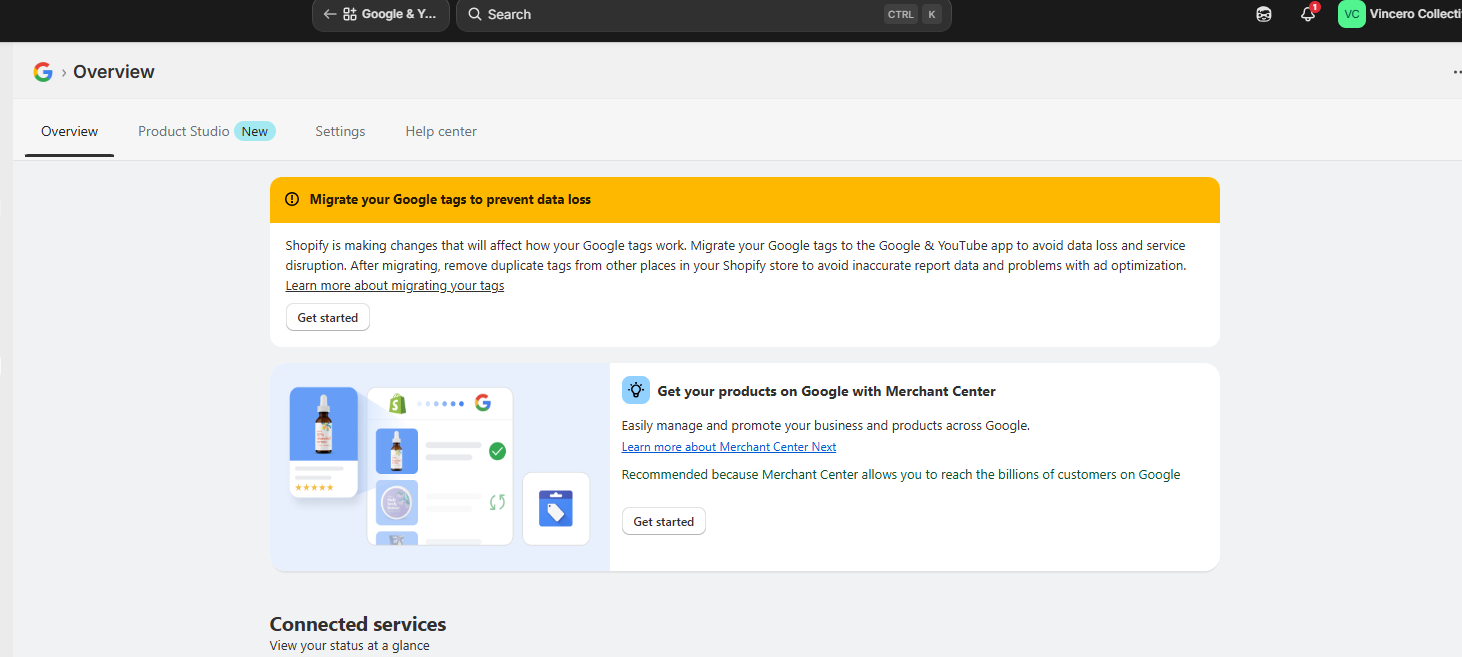
Task: Click the text starting "Recommended because Merchant Center"
Action: [901, 475]
